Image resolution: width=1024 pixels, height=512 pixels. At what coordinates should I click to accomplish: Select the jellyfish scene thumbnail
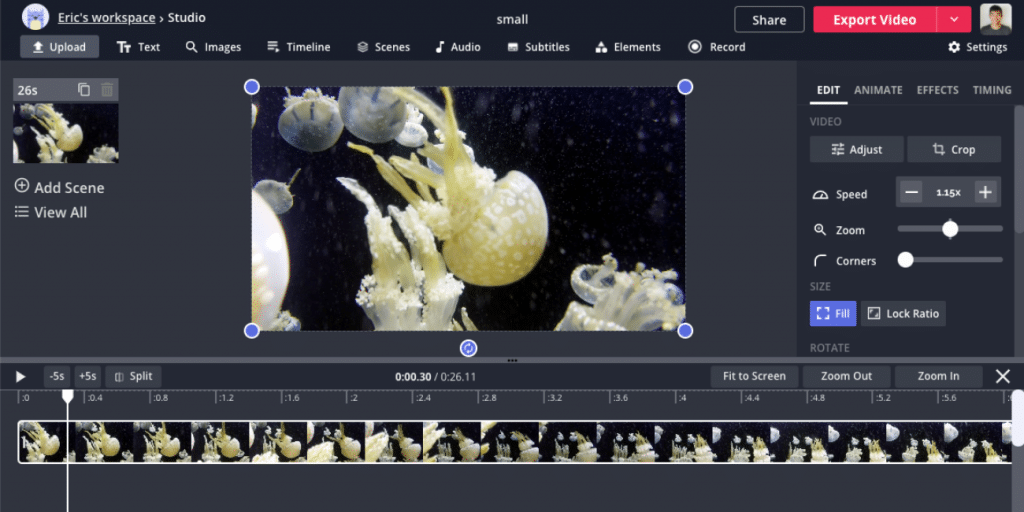[66, 133]
